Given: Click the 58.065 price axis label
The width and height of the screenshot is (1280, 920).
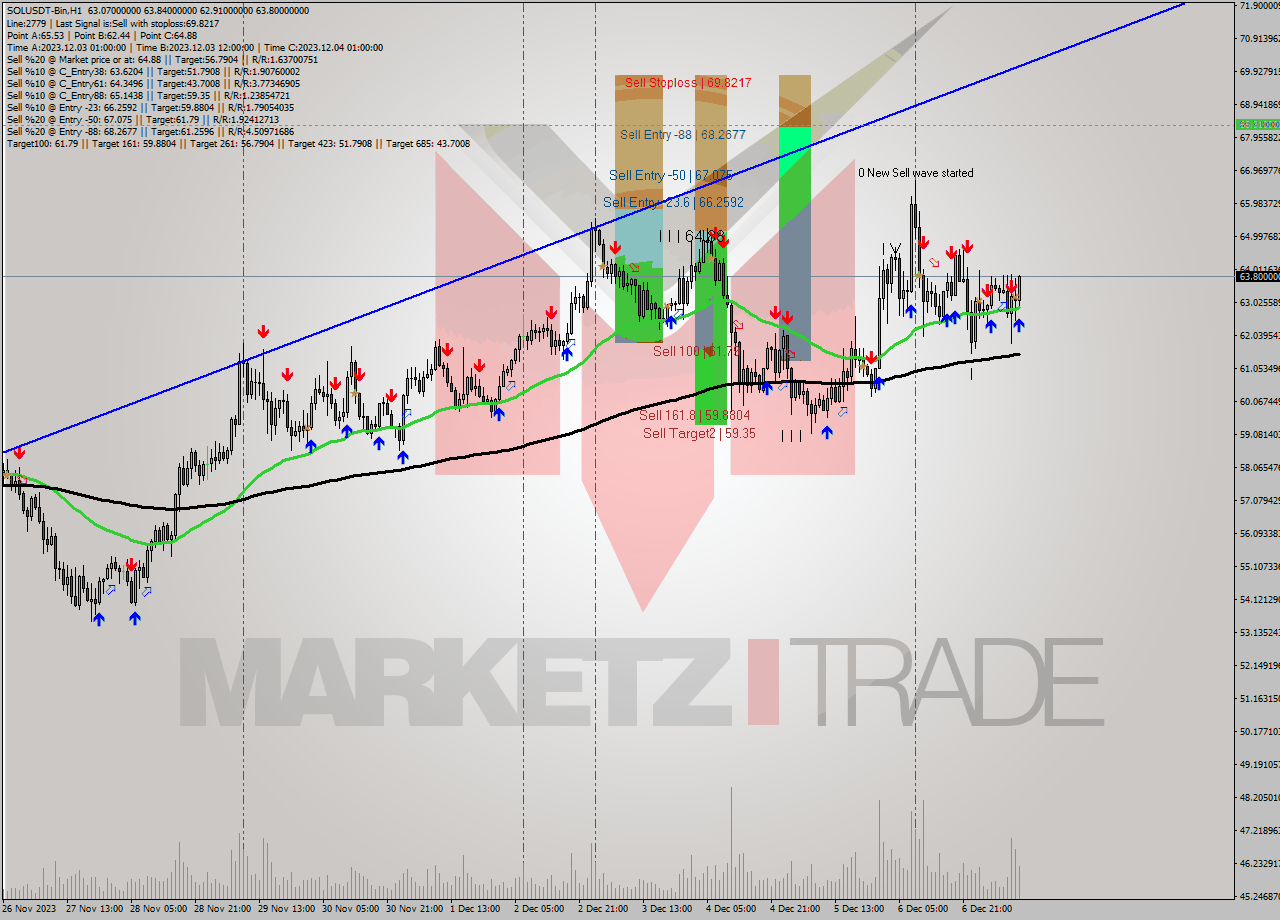Looking at the screenshot, I should [1259, 467].
